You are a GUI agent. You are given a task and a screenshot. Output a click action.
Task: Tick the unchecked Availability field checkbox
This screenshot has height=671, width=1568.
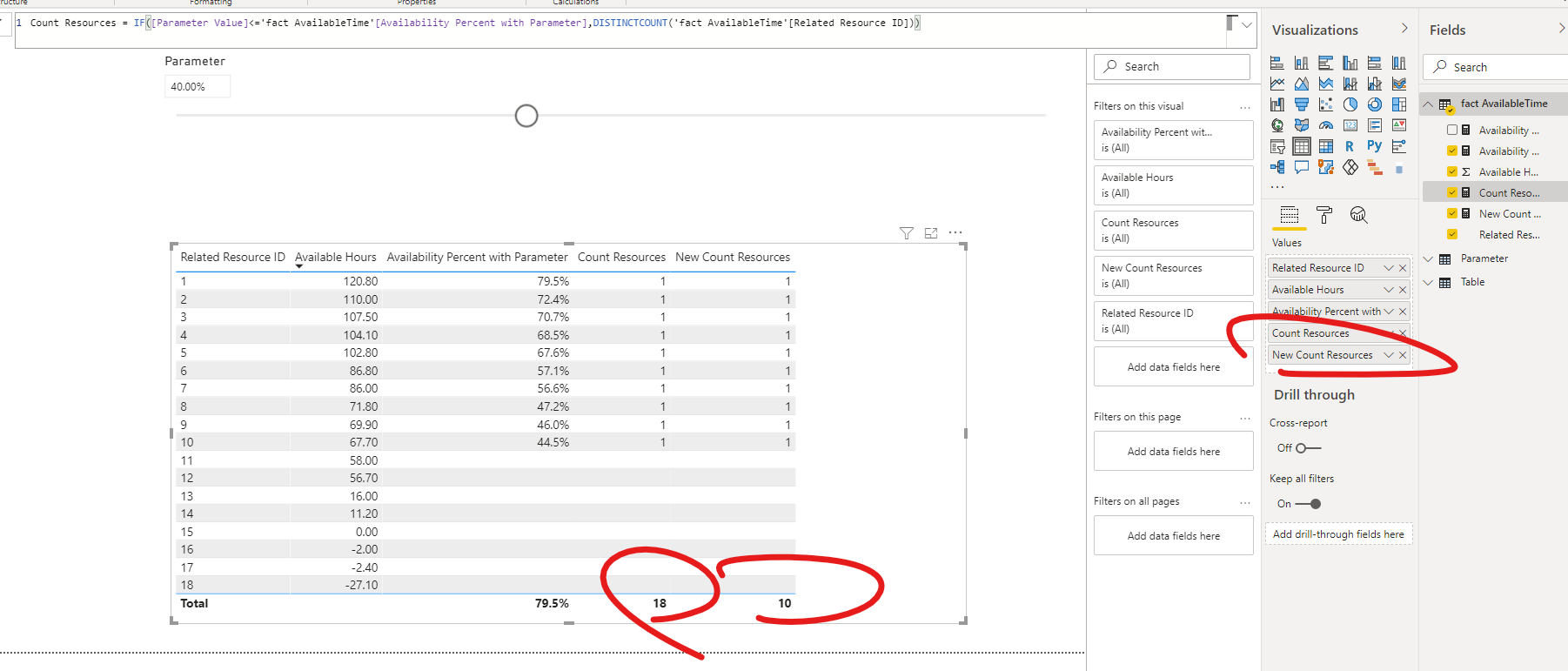point(1452,130)
